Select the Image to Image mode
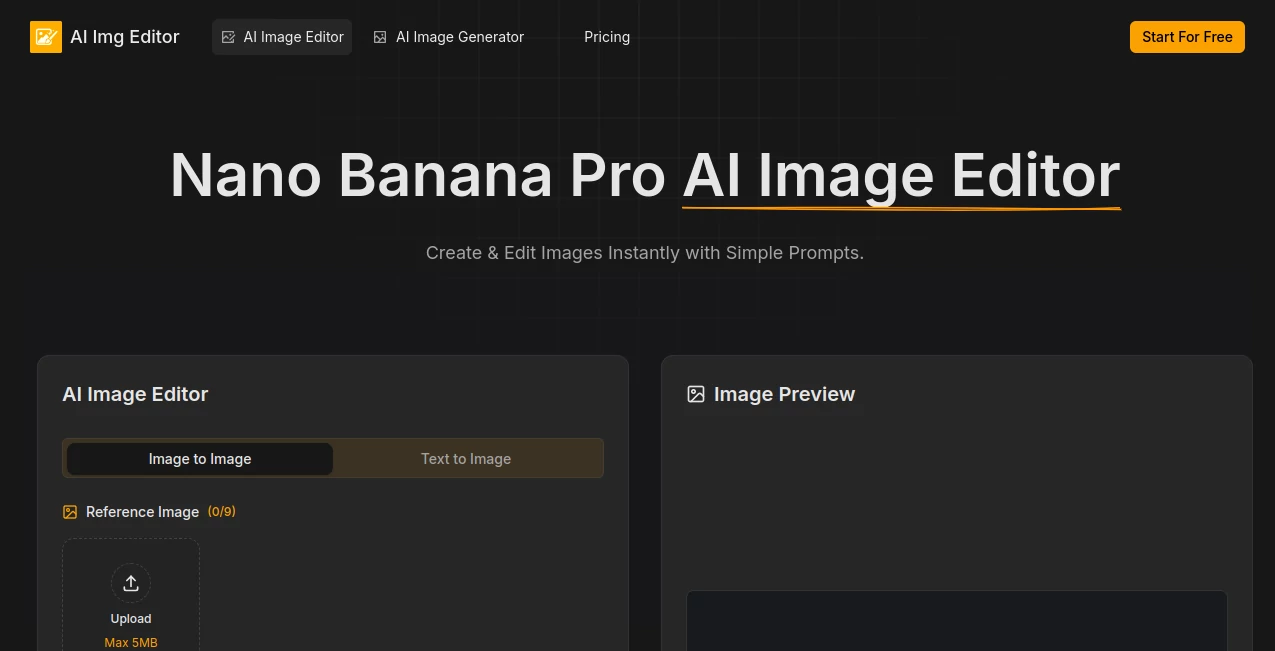 200,458
